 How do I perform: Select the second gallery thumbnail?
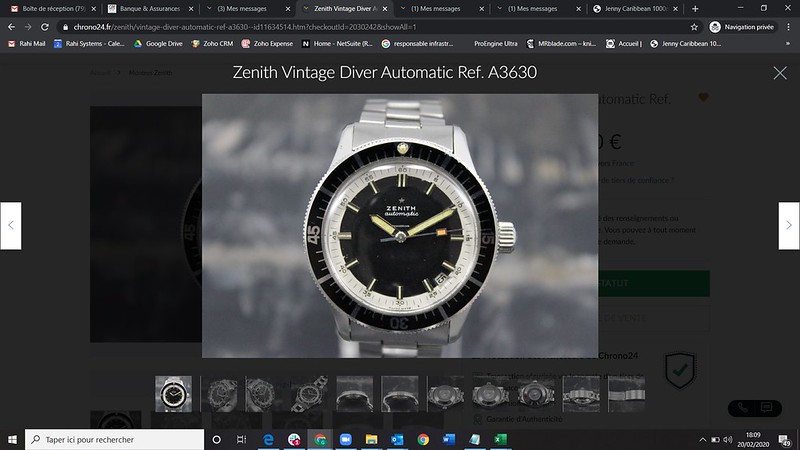(219, 394)
